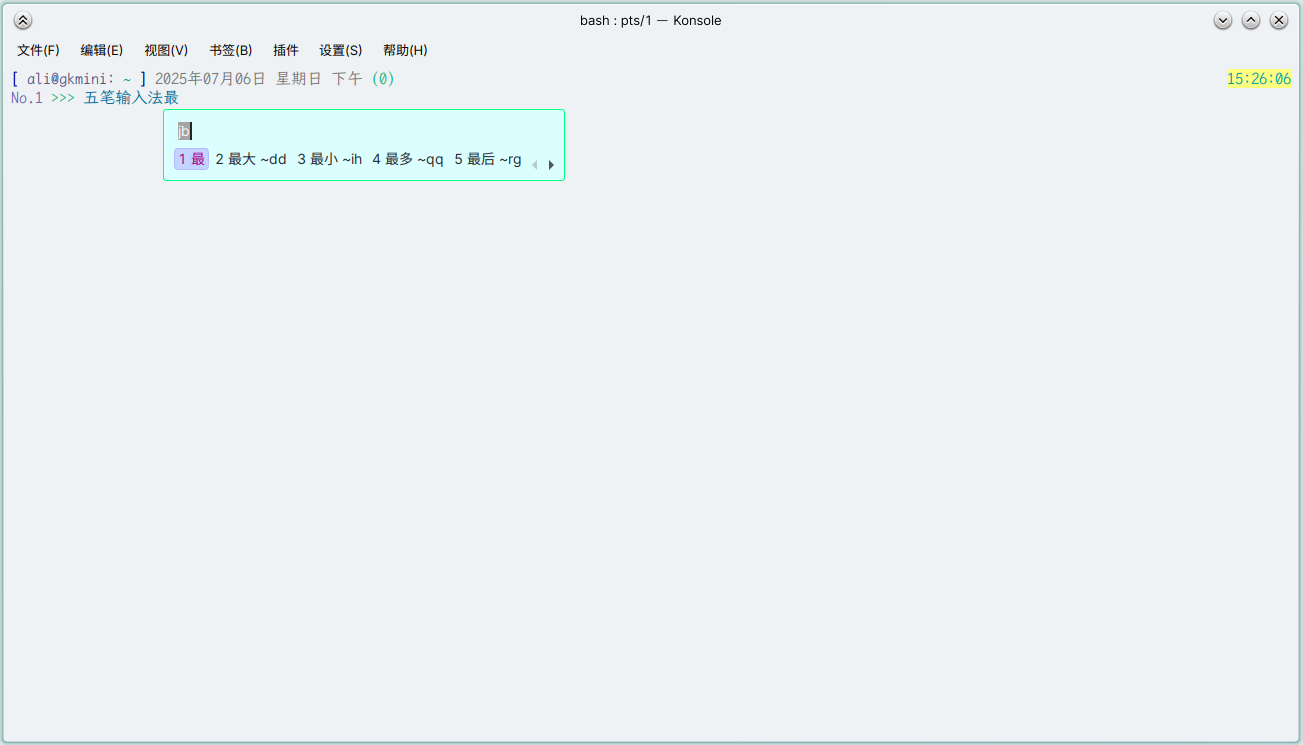Click the No.1 prompt label
This screenshot has height=745, width=1303.
27,98
